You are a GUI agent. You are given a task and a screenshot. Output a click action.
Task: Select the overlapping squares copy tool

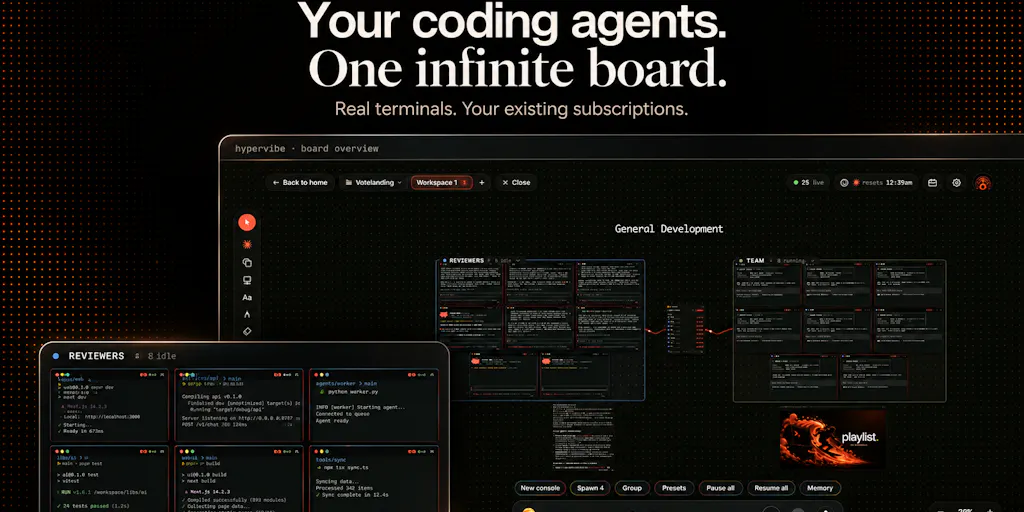247,263
